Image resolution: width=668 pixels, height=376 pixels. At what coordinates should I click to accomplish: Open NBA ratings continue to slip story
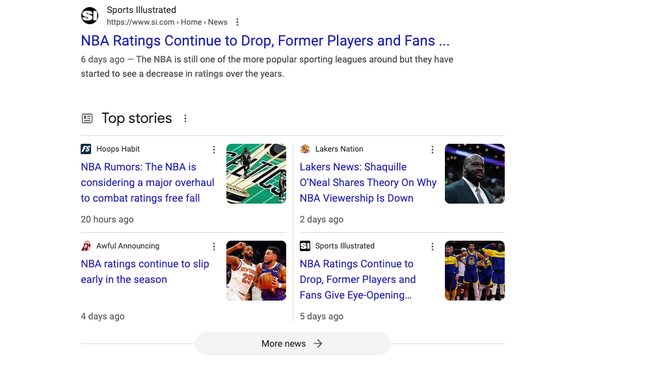click(145, 272)
